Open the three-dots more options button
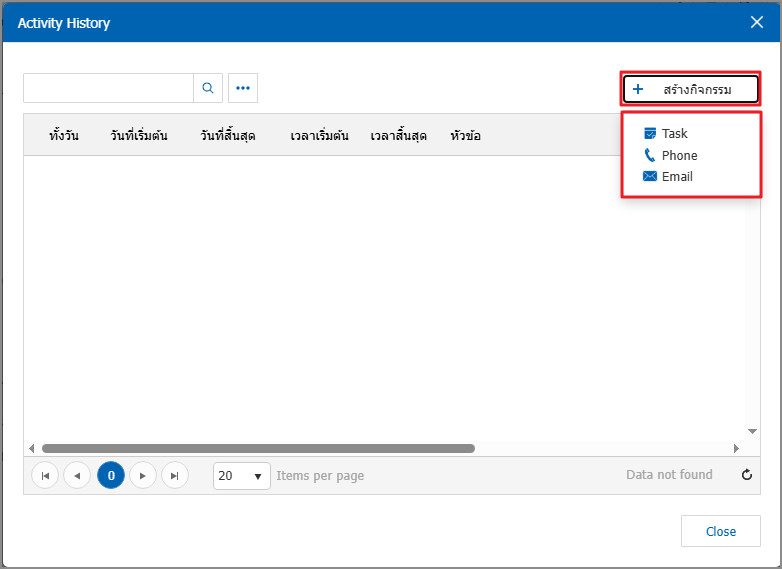Screen dimensions: 782x569 point(243,88)
